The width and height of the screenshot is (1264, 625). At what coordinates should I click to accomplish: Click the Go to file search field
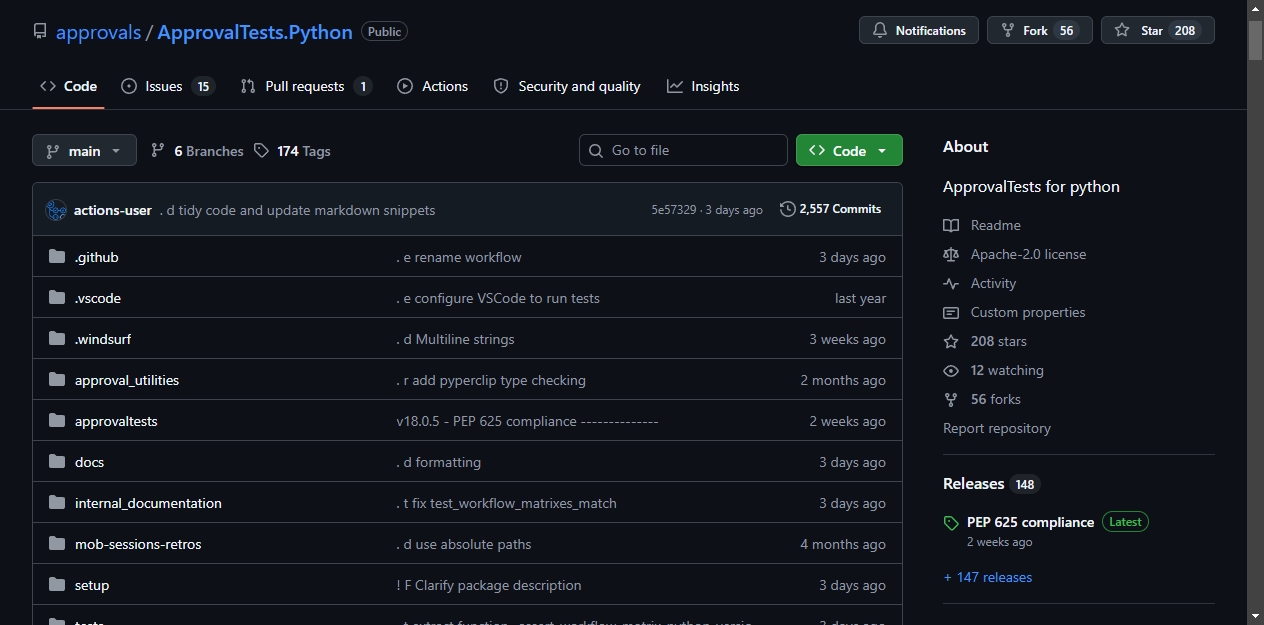tap(683, 150)
